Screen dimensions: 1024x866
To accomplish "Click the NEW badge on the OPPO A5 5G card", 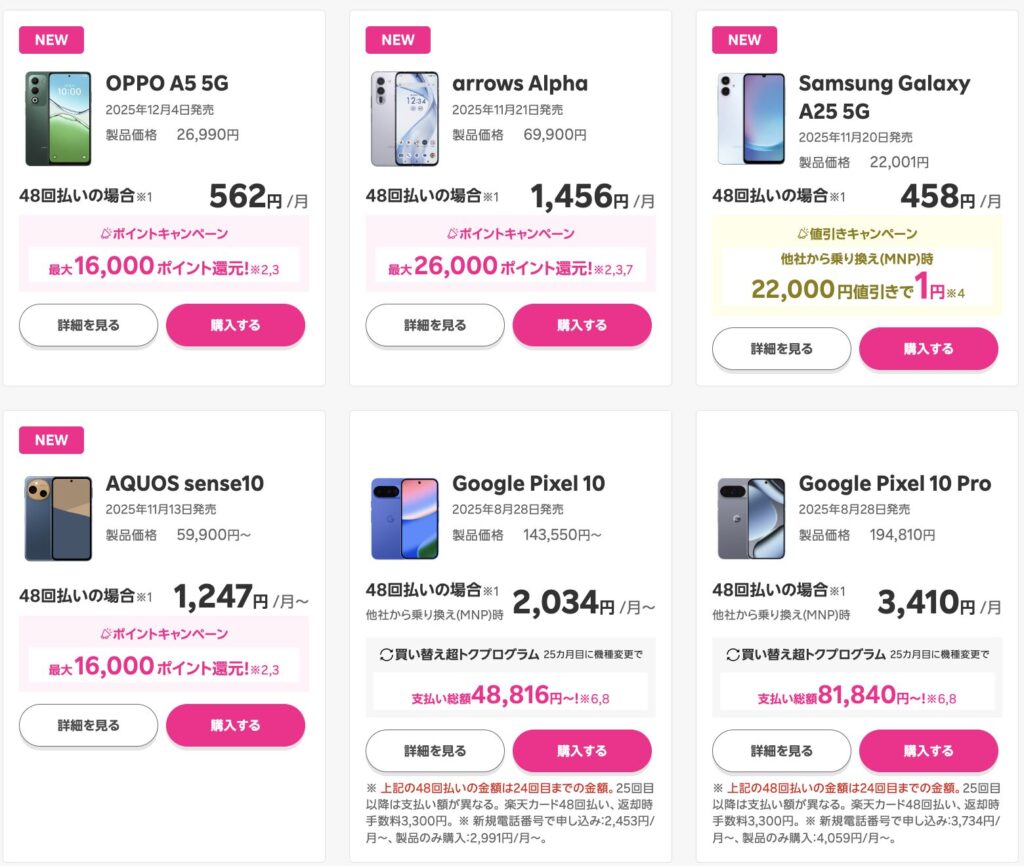I will point(50,40).
